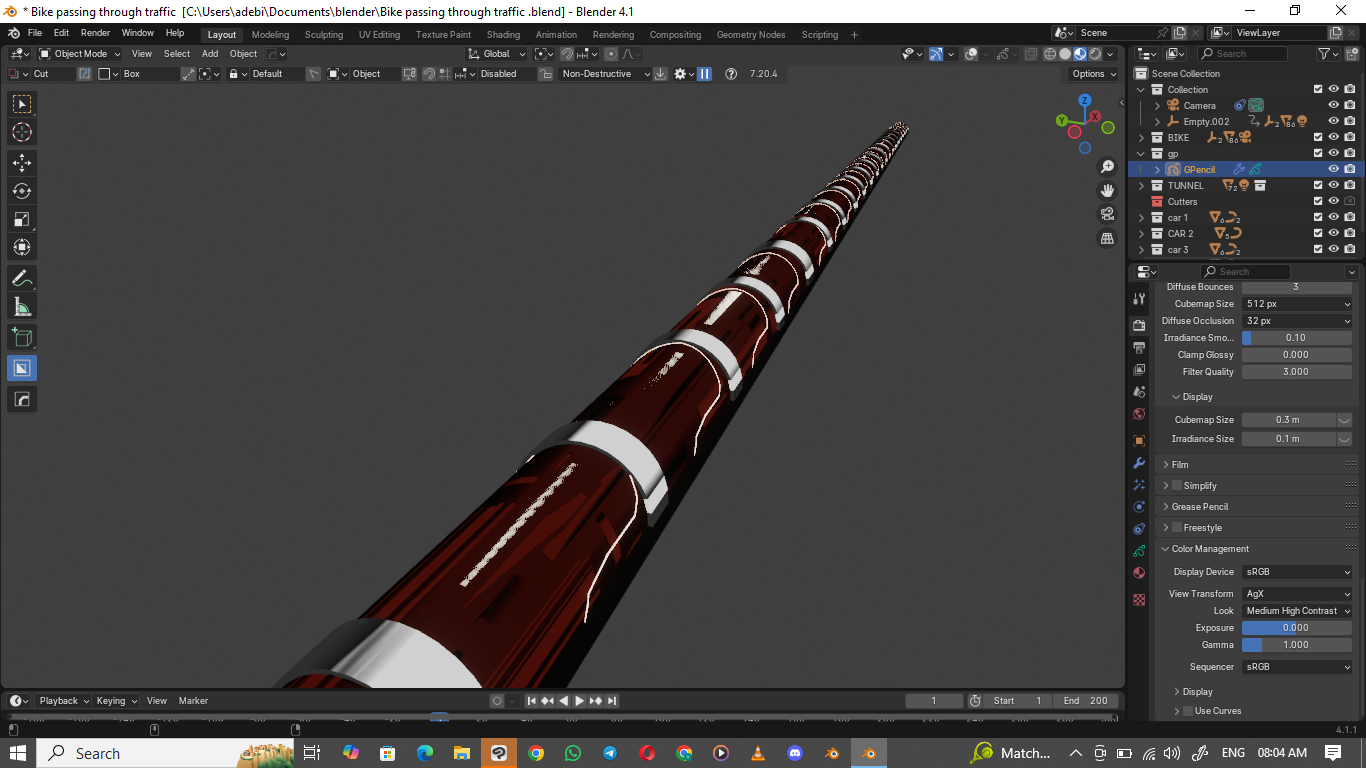
Task: Uncheck the Cutters collection checkbox
Action: (1318, 201)
